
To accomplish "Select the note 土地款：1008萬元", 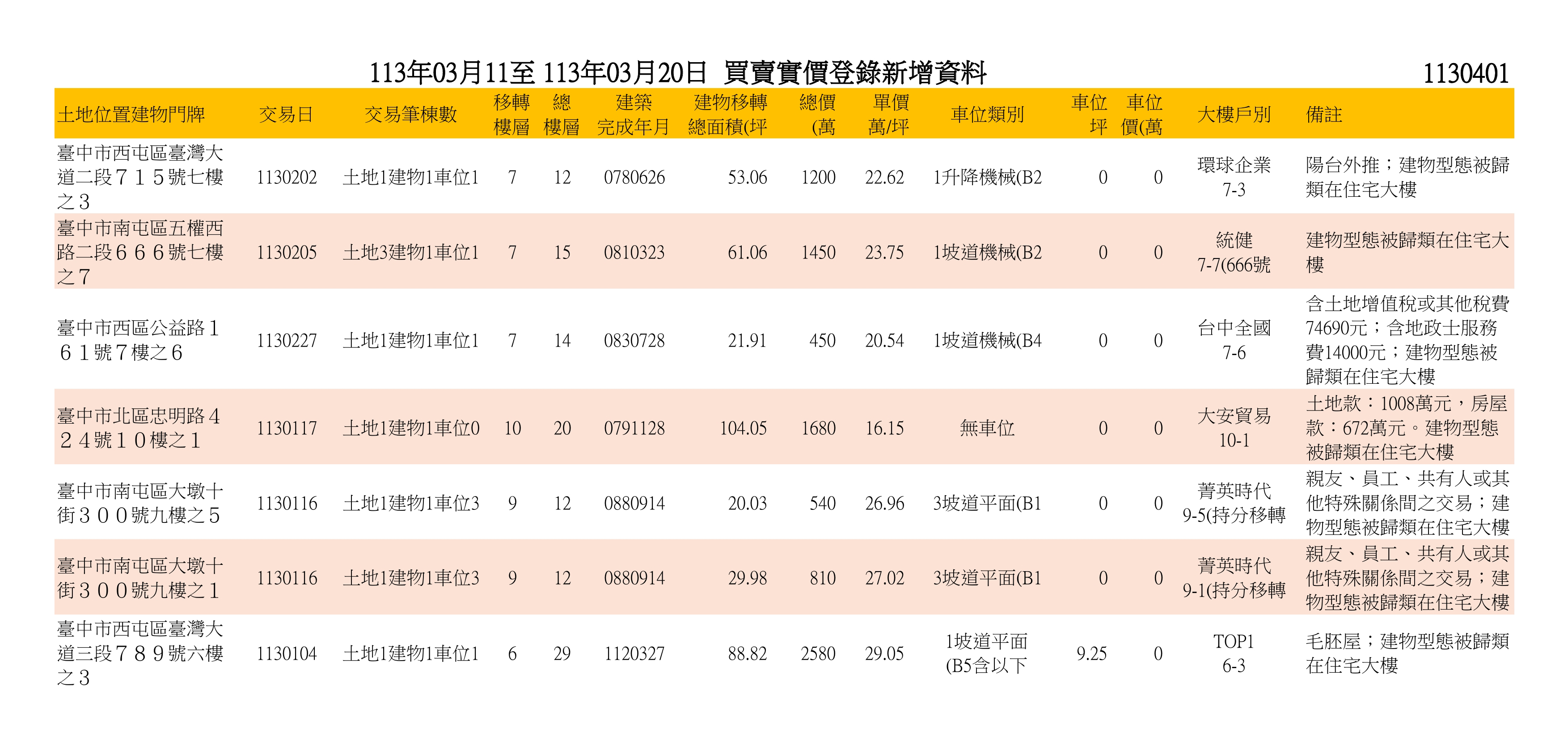I will click(1407, 428).
